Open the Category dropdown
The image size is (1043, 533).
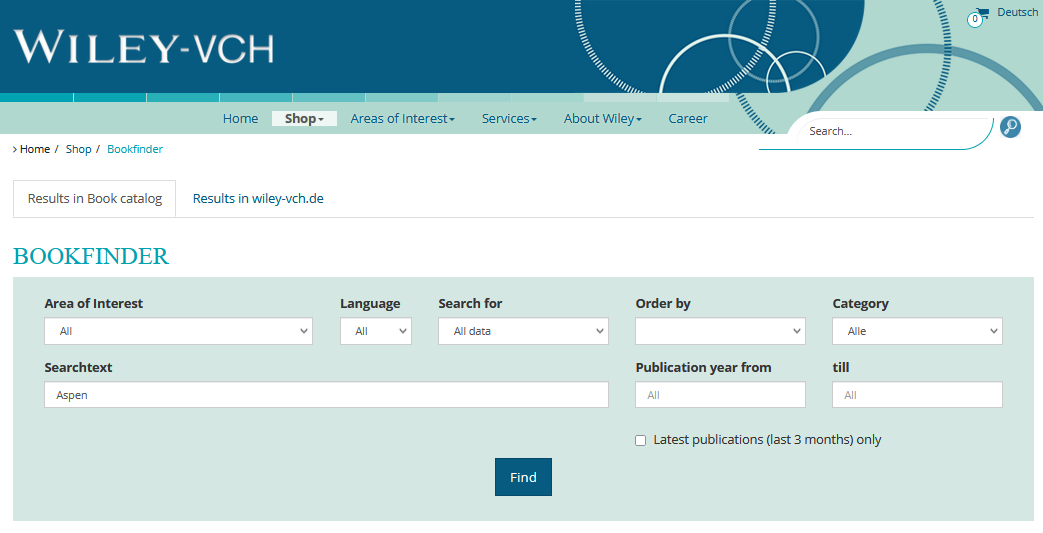point(917,331)
